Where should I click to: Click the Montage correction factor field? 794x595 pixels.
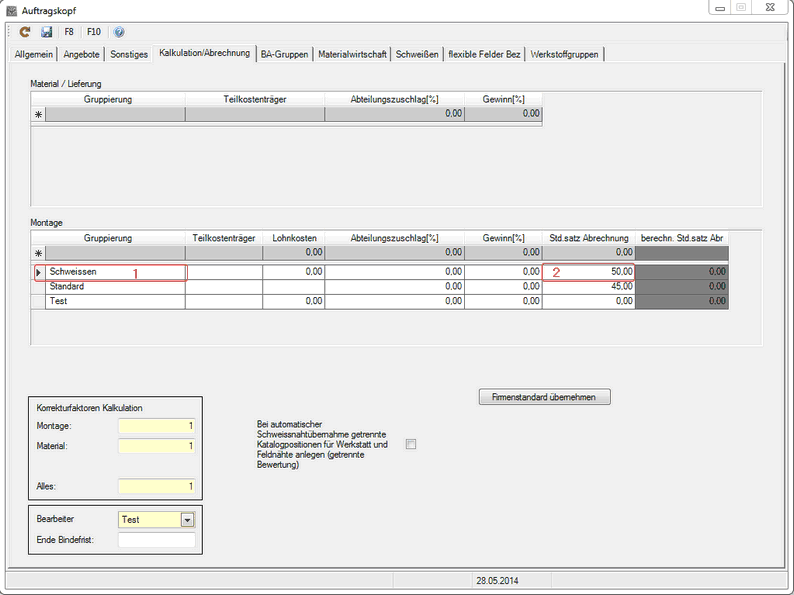(156, 426)
